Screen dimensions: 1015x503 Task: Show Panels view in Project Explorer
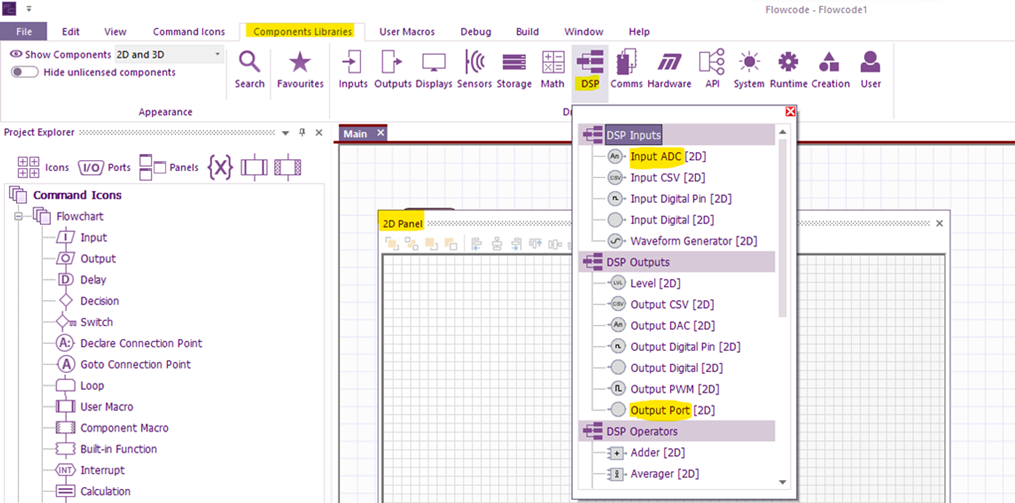click(x=168, y=168)
